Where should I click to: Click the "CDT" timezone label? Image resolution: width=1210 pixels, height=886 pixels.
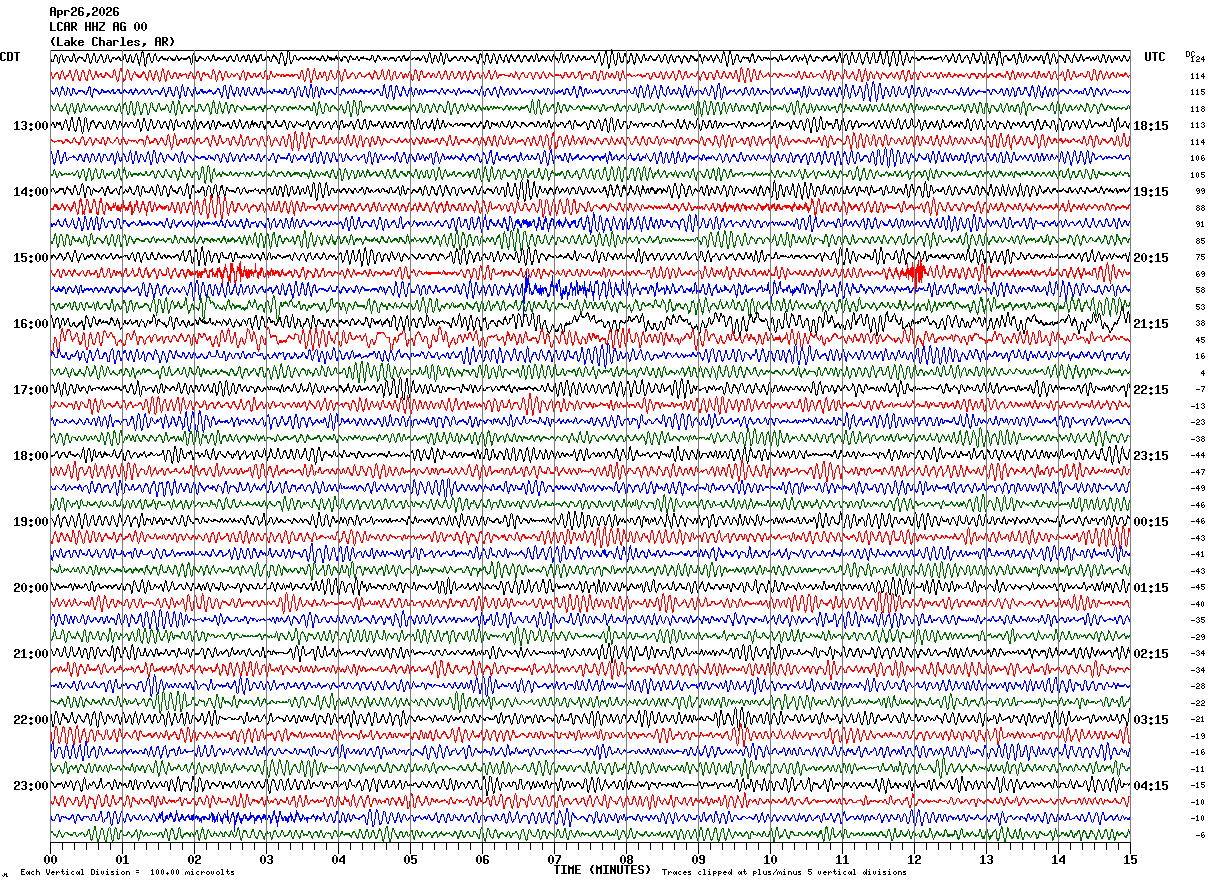click(10, 57)
